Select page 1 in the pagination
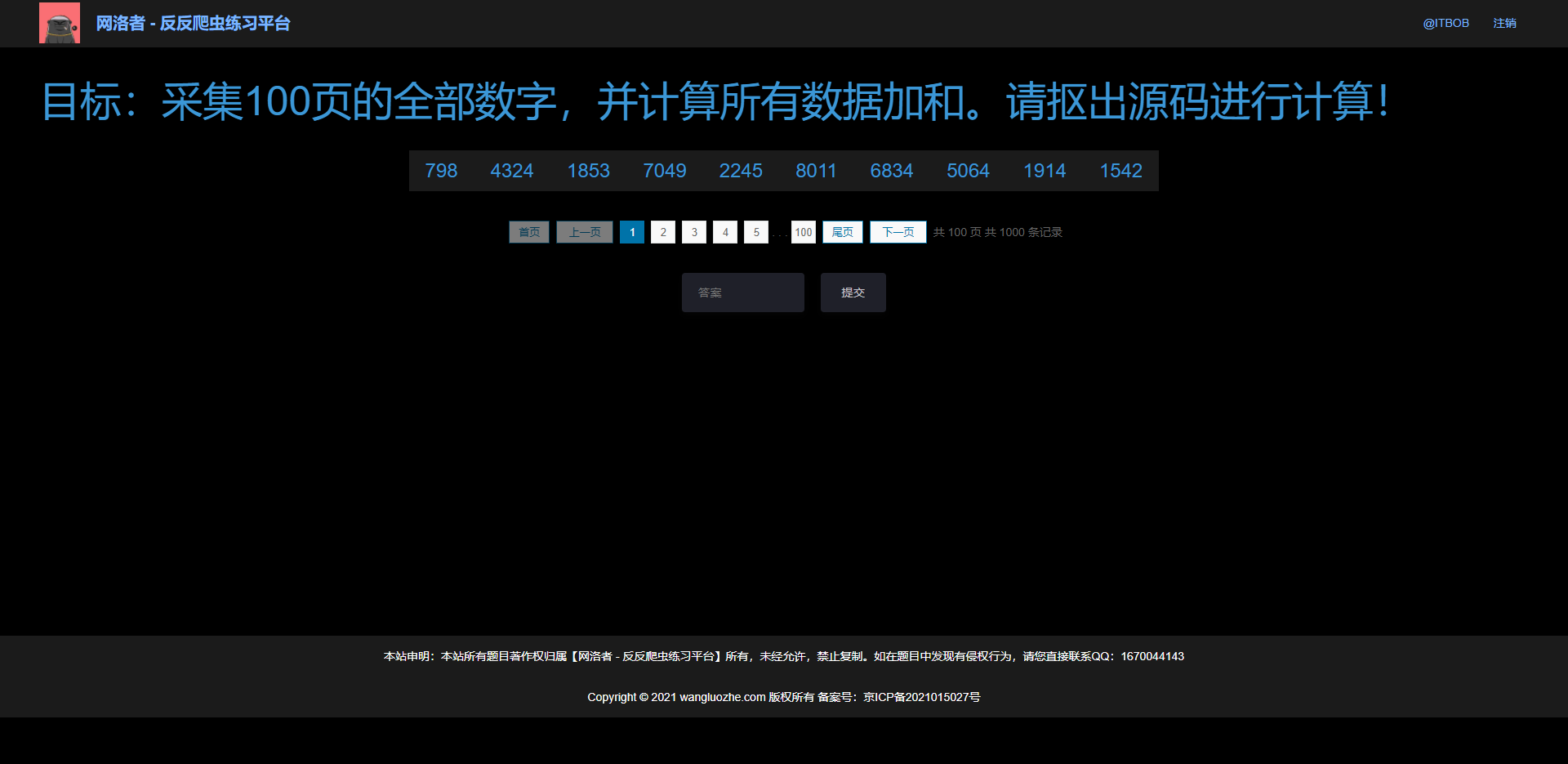The width and height of the screenshot is (1568, 764). [x=631, y=232]
